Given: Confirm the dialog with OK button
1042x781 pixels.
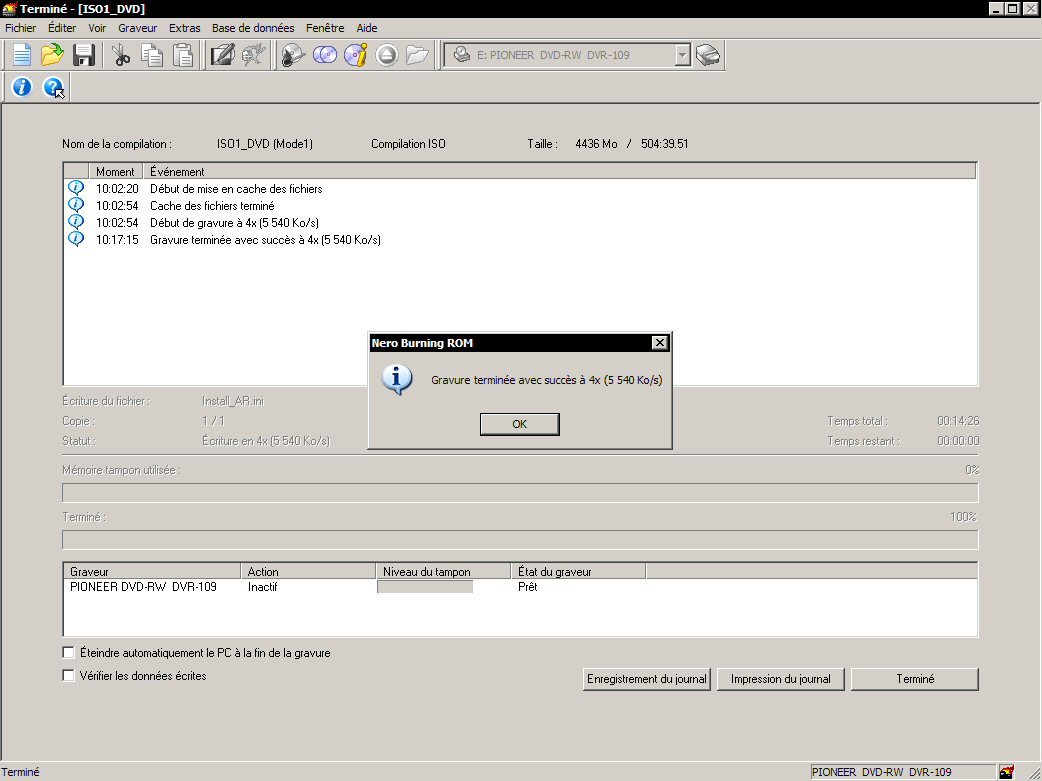Looking at the screenshot, I should (520, 424).
